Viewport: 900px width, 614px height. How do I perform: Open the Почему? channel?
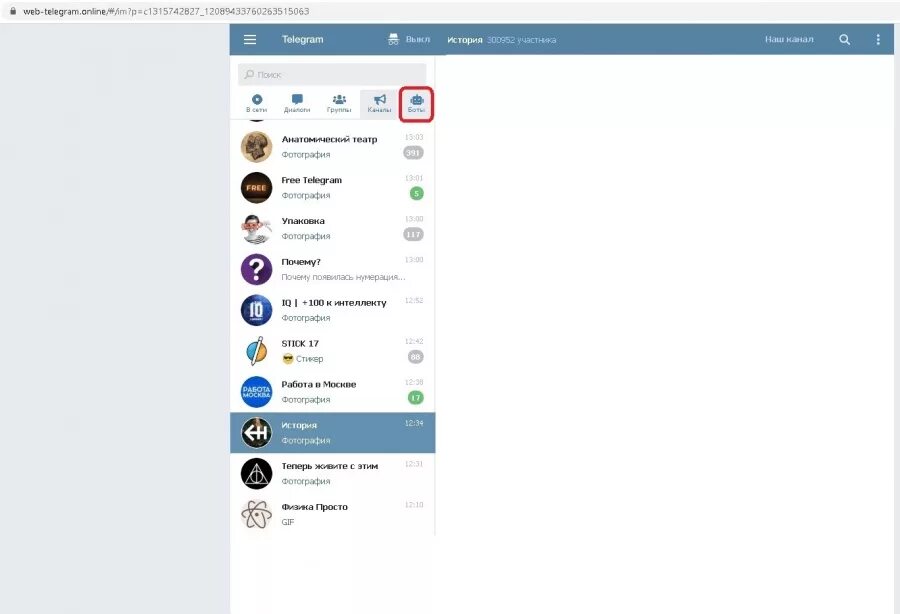click(x=332, y=269)
